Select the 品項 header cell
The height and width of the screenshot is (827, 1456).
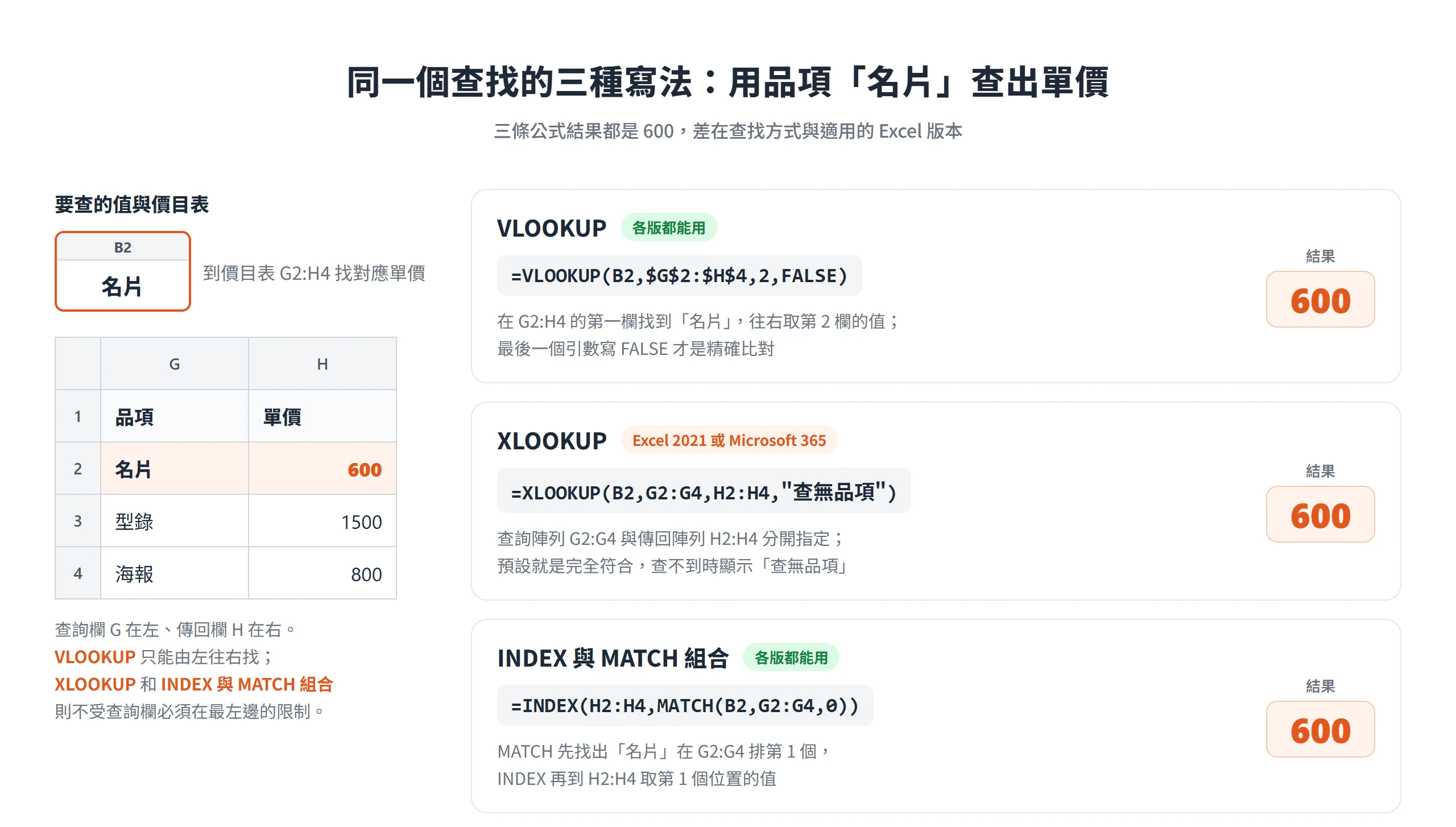pos(175,416)
